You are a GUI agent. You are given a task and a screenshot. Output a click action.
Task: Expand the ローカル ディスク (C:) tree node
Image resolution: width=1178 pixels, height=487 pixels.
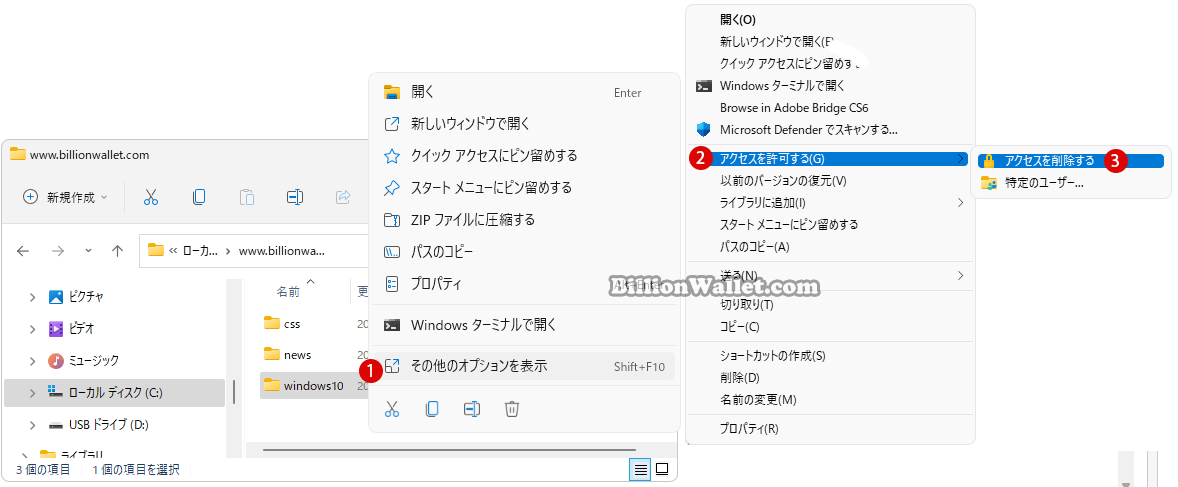[x=32, y=392]
